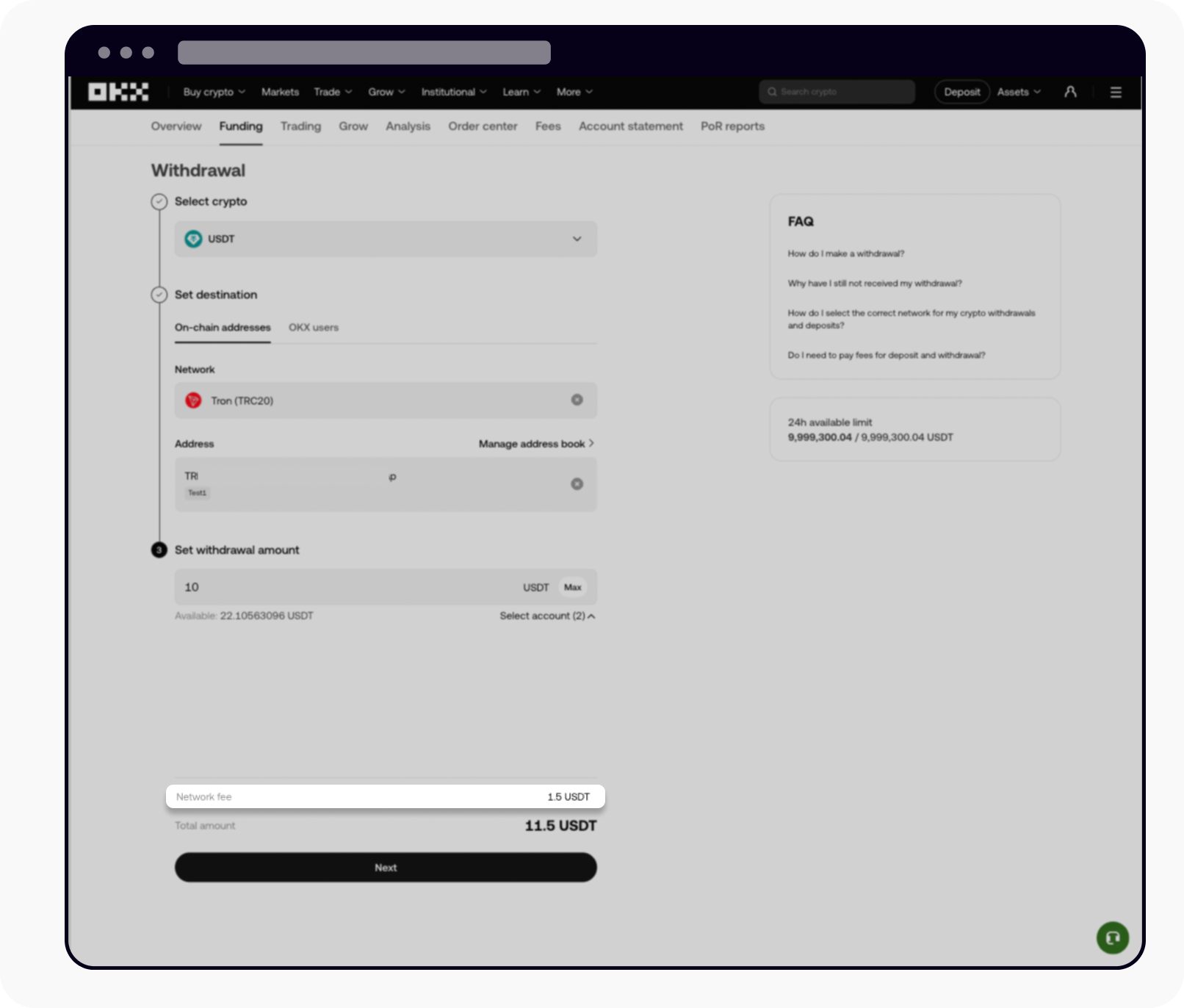Click the Max withdrawal amount button

[x=573, y=587]
